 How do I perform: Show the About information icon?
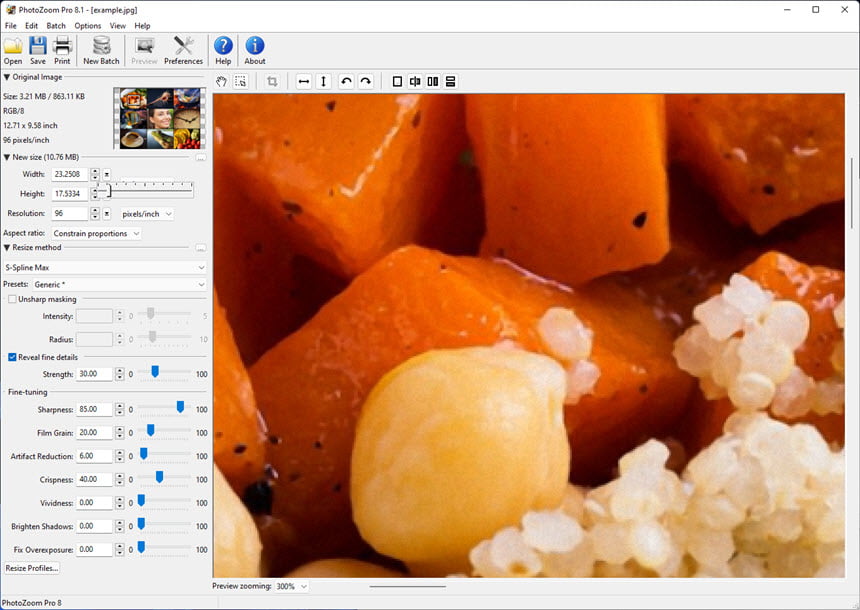pyautogui.click(x=254, y=50)
